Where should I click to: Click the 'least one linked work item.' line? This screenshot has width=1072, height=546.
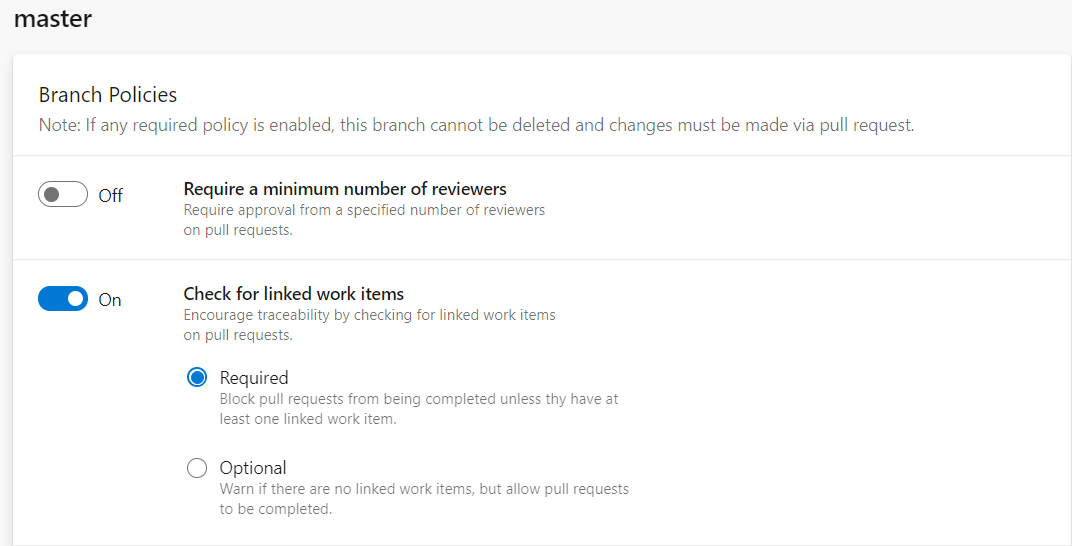click(308, 419)
